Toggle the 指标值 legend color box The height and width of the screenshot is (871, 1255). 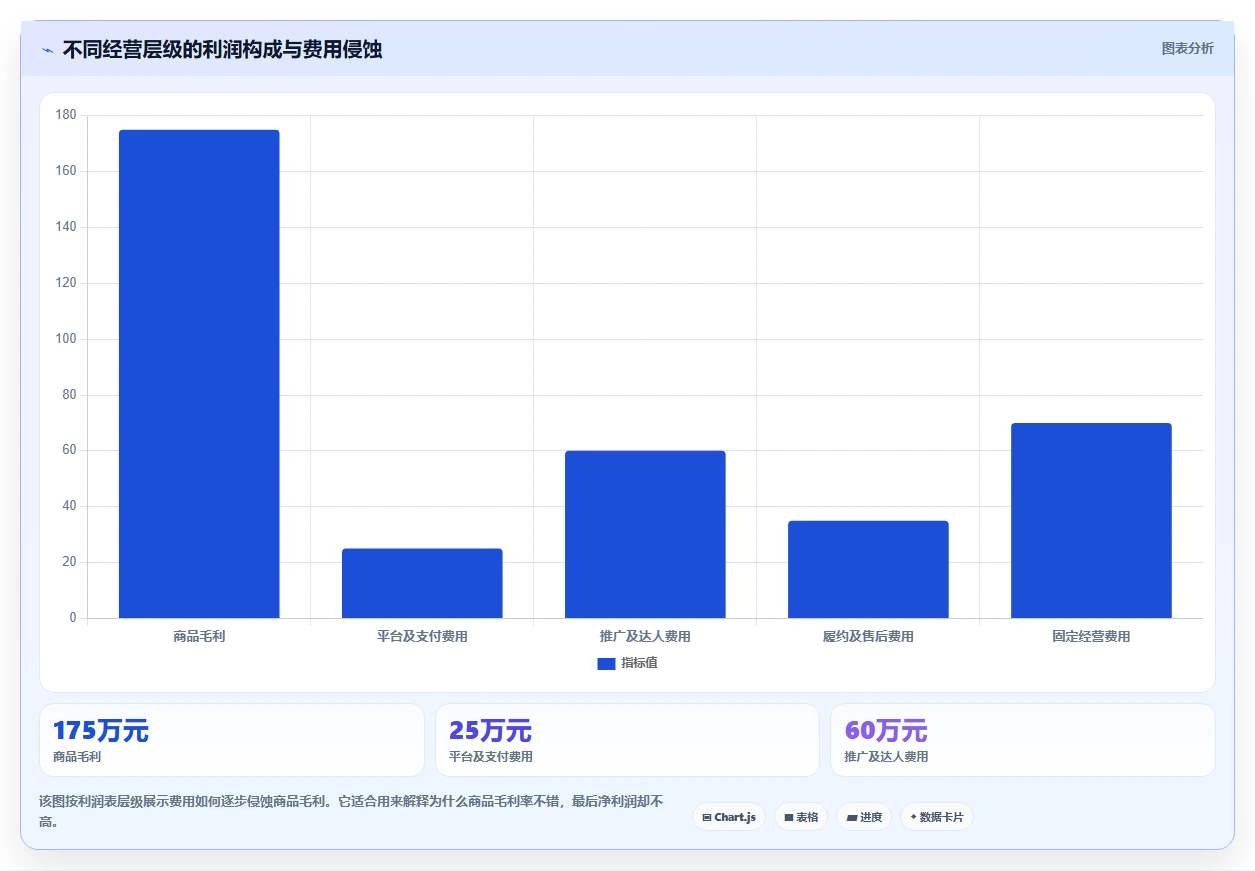click(x=606, y=664)
